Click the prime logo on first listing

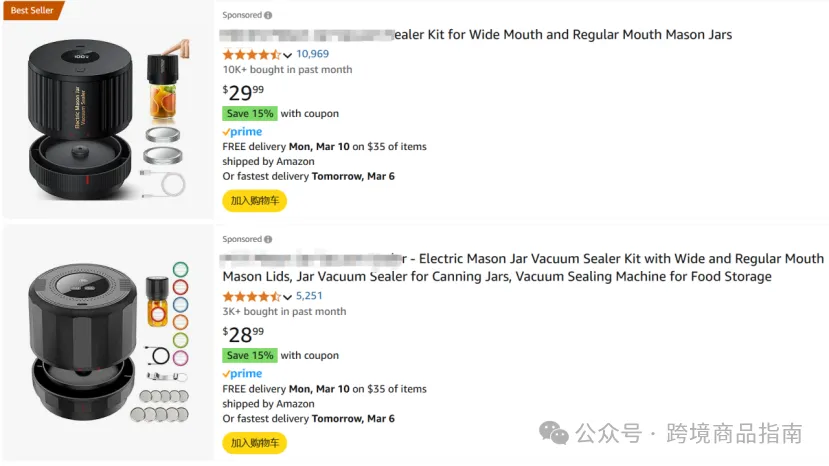pos(242,132)
